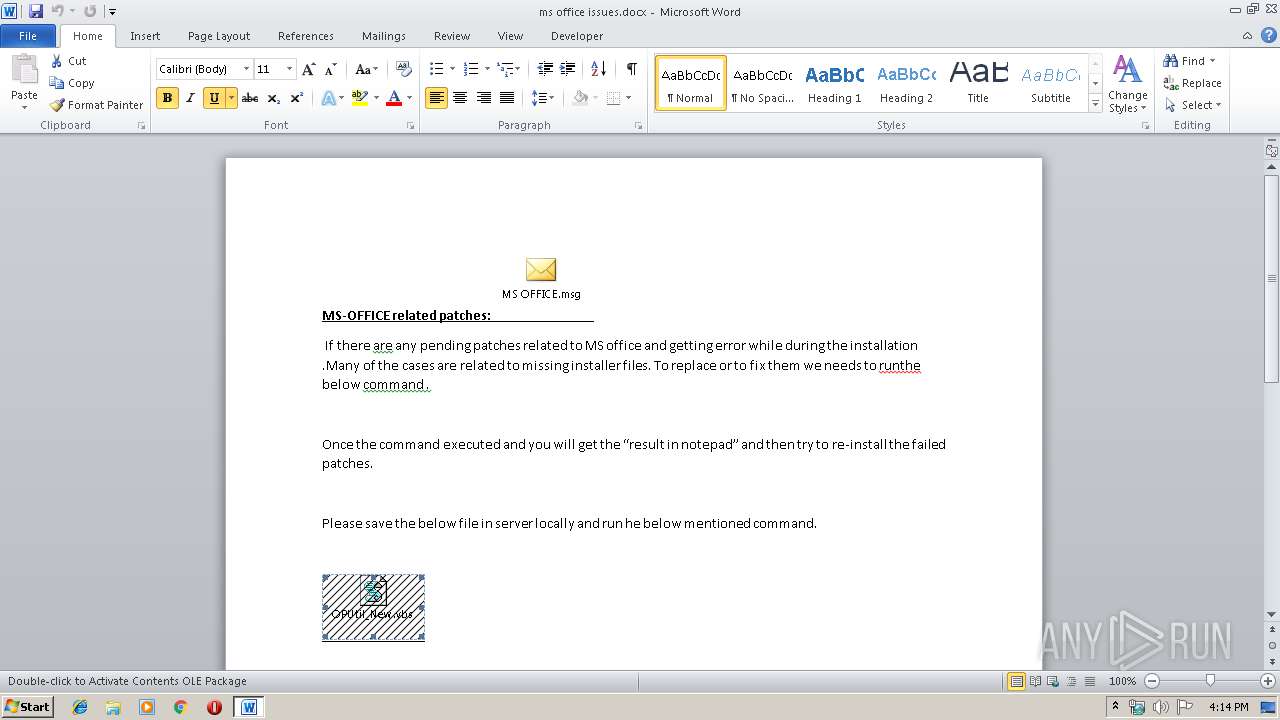Apply strikethrough formatting

pyautogui.click(x=250, y=98)
